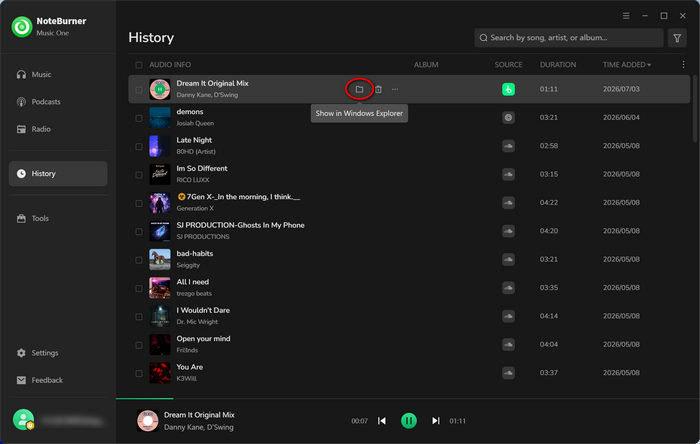Image resolution: width=700 pixels, height=444 pixels.
Task: Delete the Dream It Original Mix track
Action: pos(378,89)
